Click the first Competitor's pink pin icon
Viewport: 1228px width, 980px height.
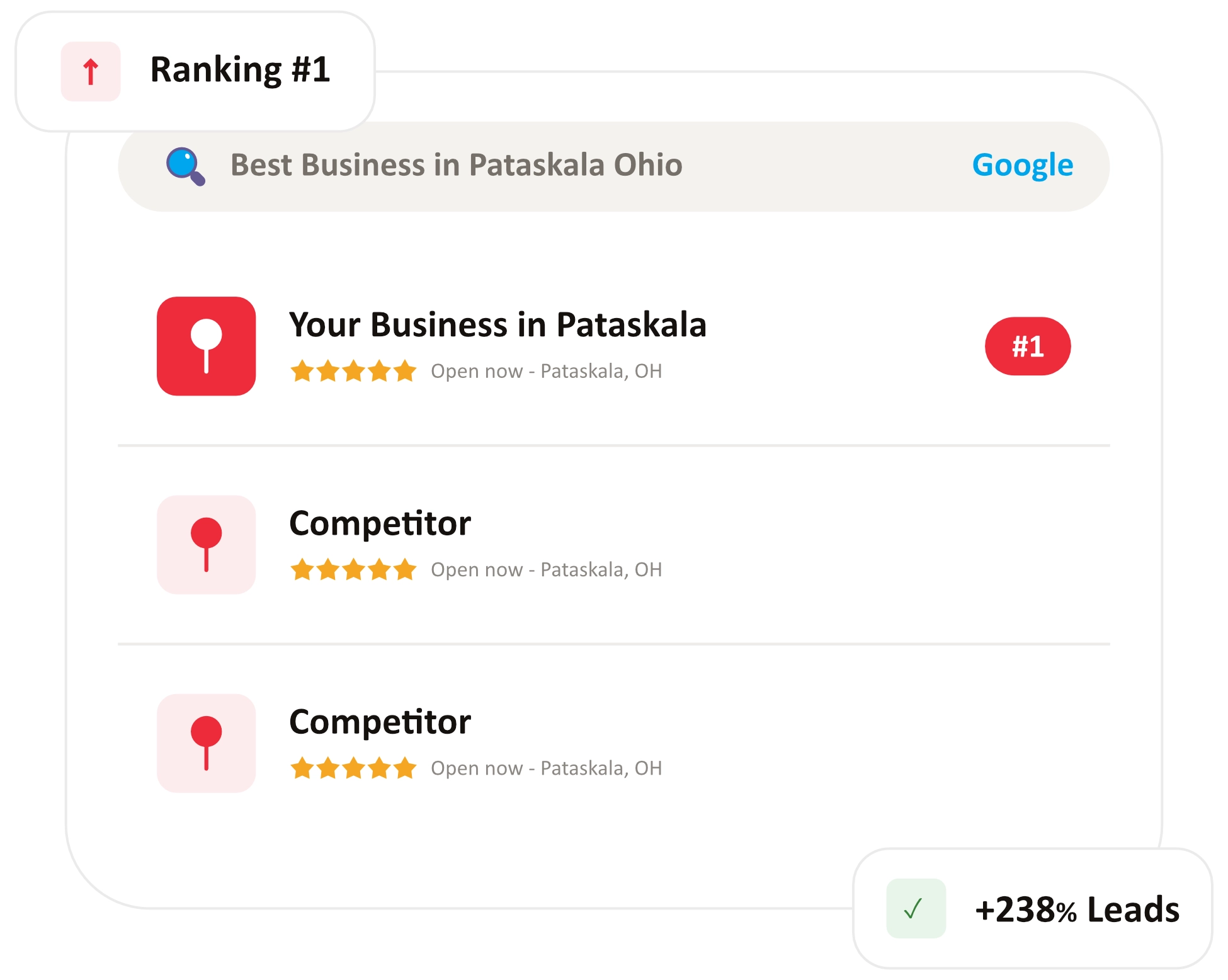207,545
